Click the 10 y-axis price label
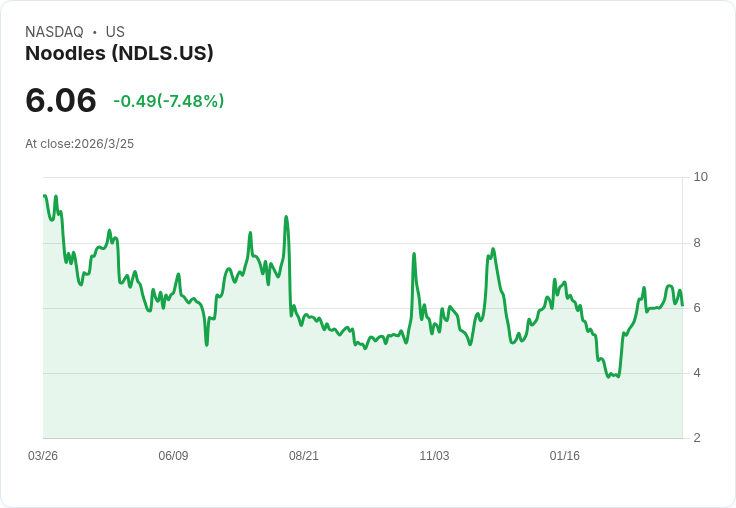Image resolution: width=736 pixels, height=508 pixels. (700, 177)
